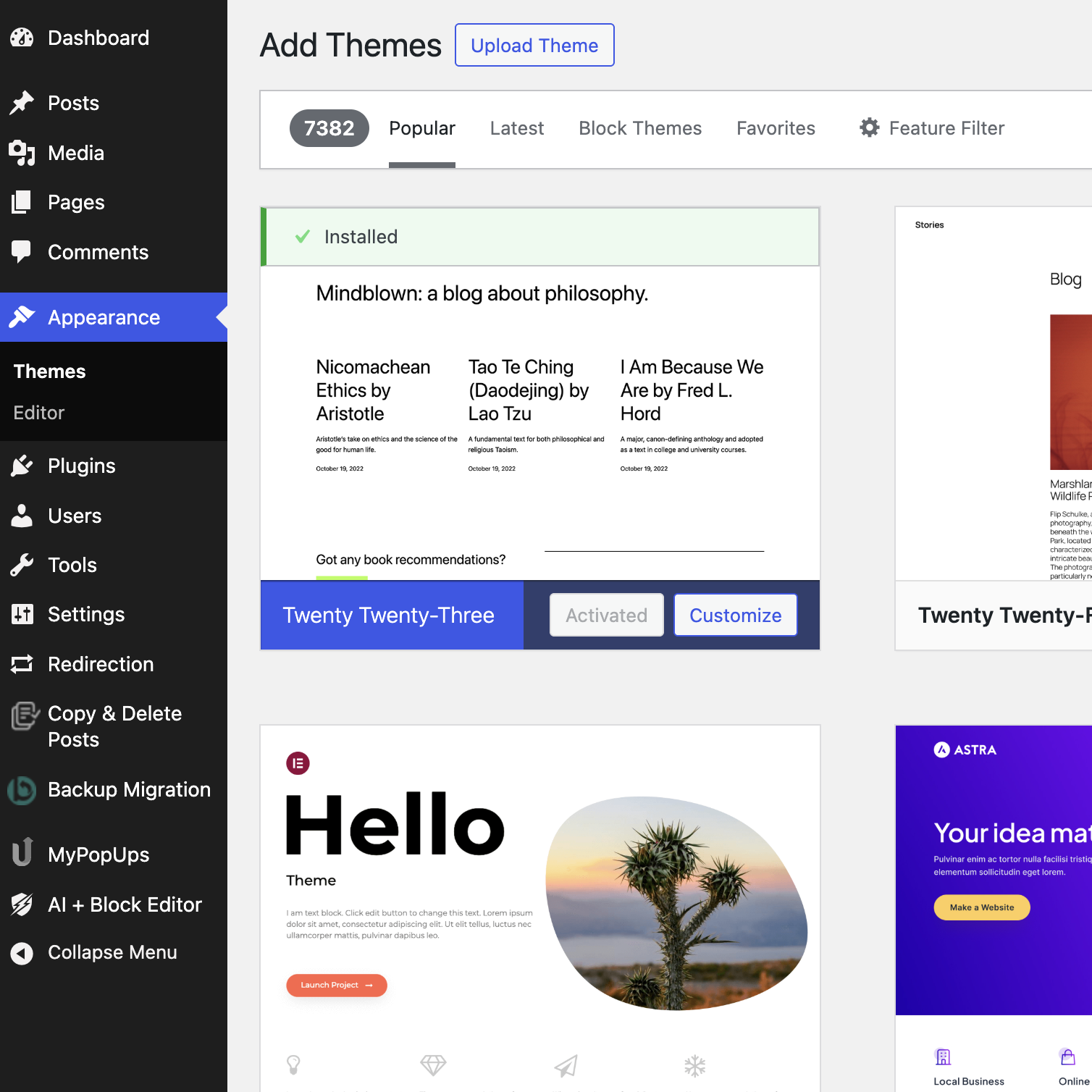
Task: Go to the Media library menu
Action: 114,153
